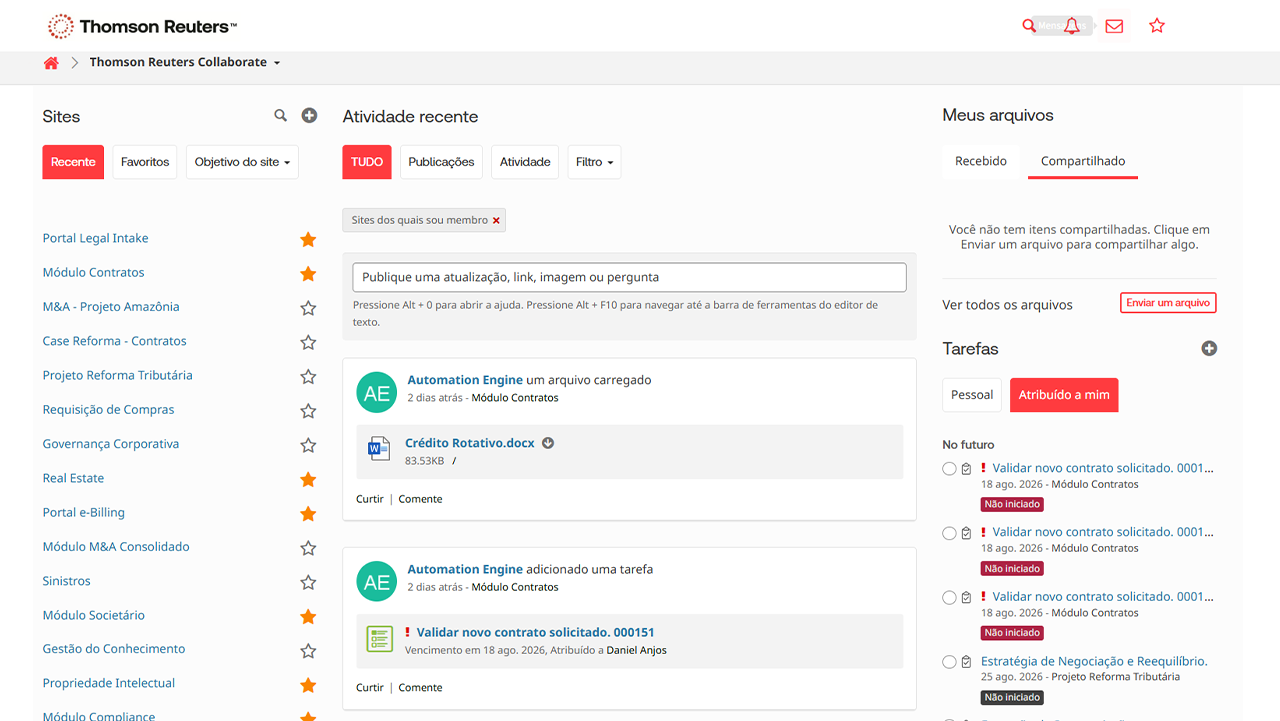Like the Crédito Rotativo post with Curtir
The height and width of the screenshot is (721, 1280).
tap(370, 499)
